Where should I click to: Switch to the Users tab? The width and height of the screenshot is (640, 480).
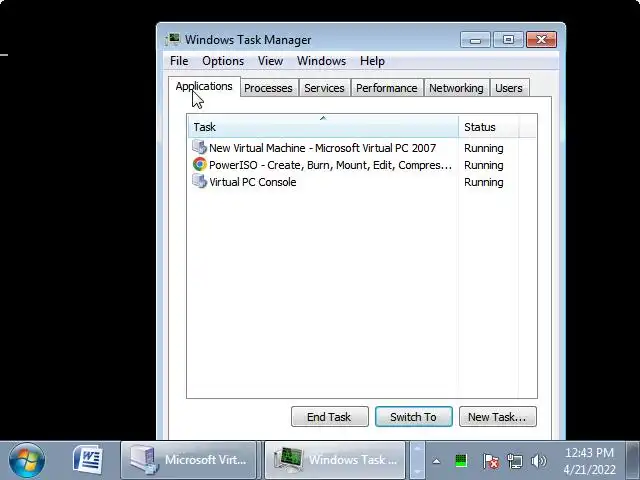tap(509, 88)
